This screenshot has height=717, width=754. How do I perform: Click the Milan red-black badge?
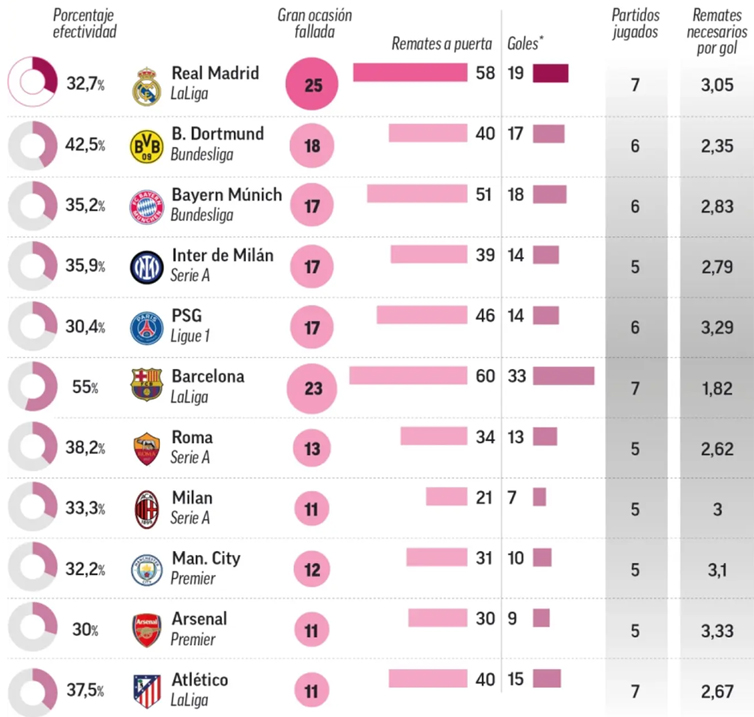(147, 509)
